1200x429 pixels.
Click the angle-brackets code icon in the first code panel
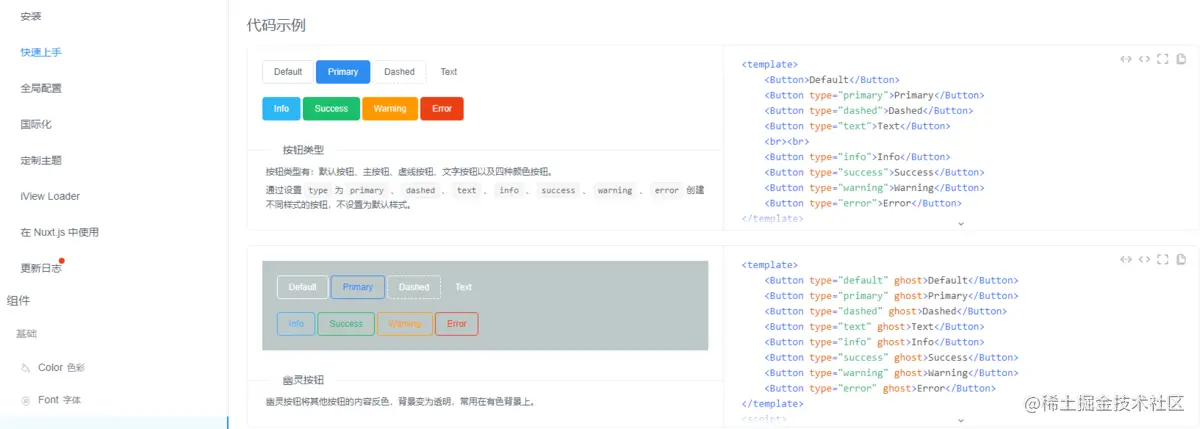[x=1145, y=59]
